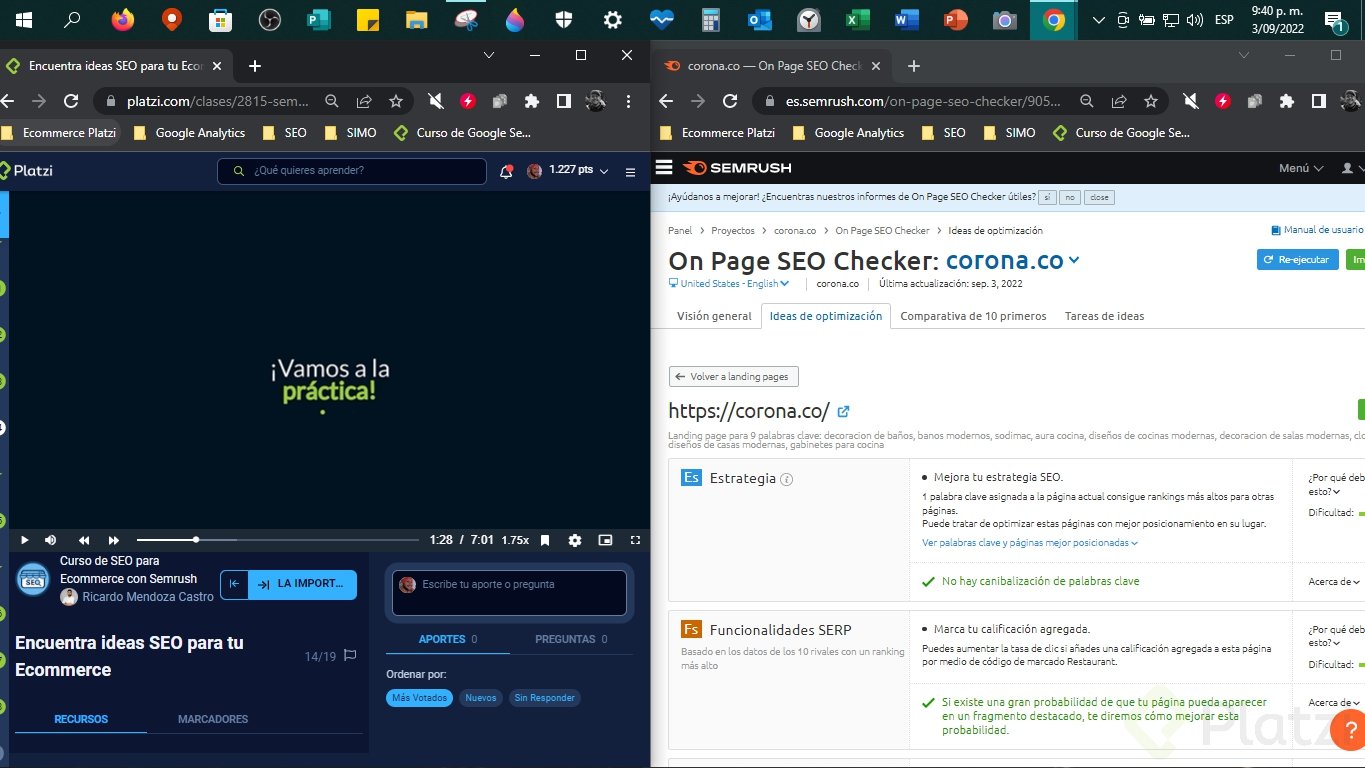The height and width of the screenshot is (768, 1365).
Task: Switch to the APORTES tab
Action: (448, 639)
